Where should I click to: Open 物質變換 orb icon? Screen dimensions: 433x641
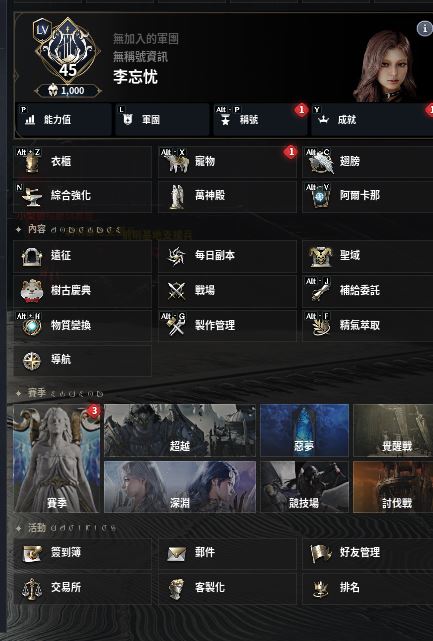click(x=31, y=327)
